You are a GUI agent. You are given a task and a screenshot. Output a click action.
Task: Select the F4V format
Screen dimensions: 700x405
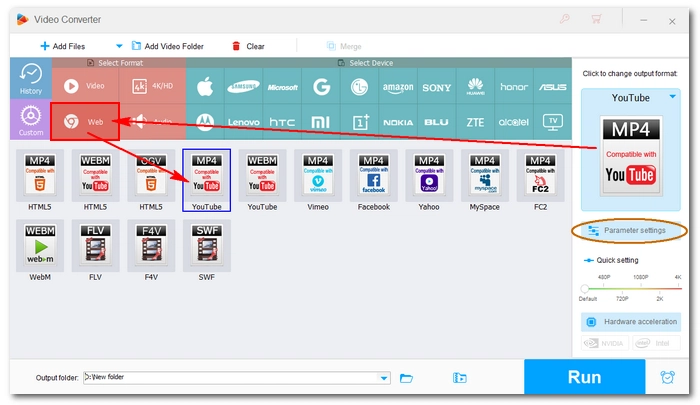point(151,251)
